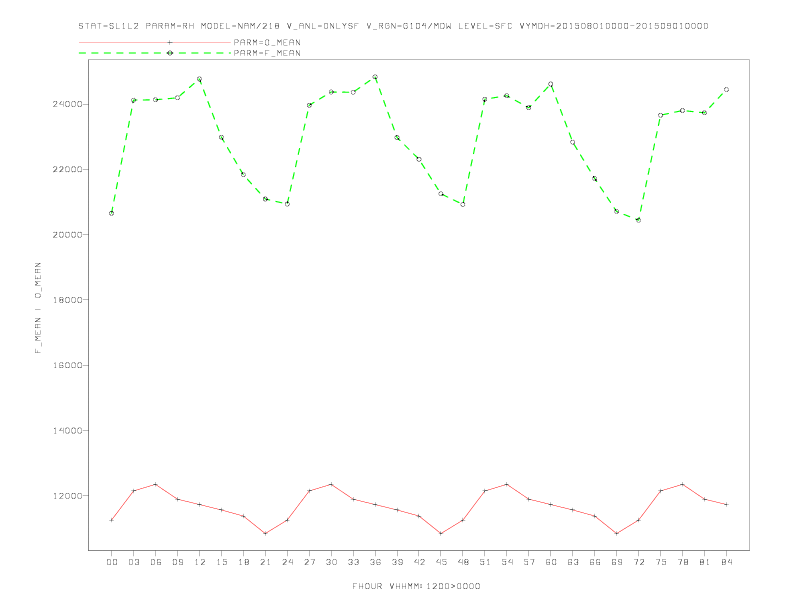Click the 81 forecast hour tick label

705,562
